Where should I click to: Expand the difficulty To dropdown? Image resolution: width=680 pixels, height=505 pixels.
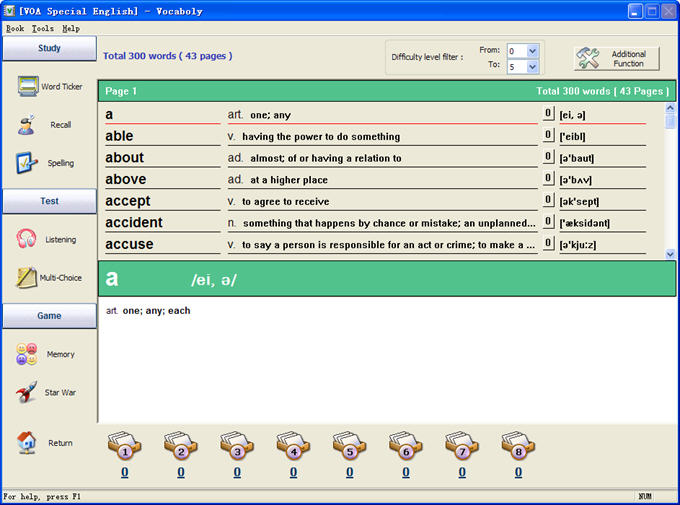533,67
